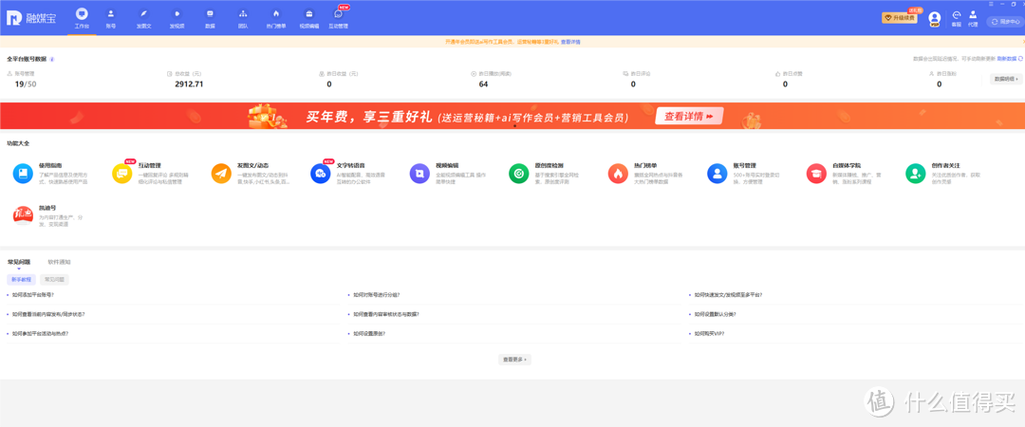1025x427 pixels.
Task: Switch to the 软件通知 tab
Action: click(x=59, y=262)
